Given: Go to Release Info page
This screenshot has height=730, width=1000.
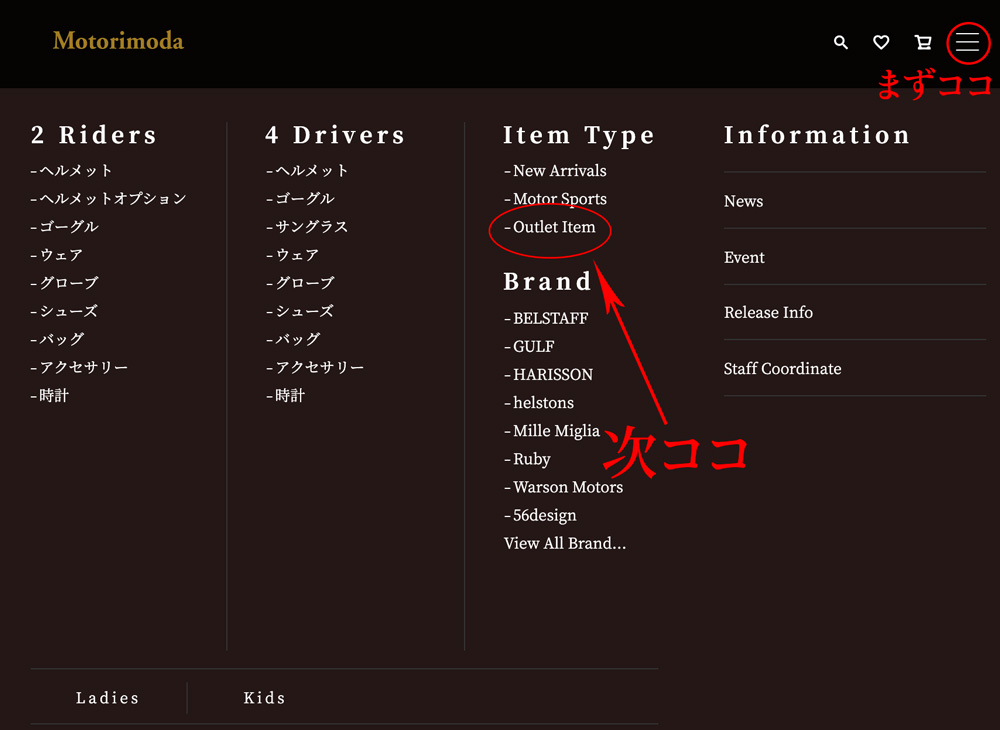Looking at the screenshot, I should tap(768, 313).
